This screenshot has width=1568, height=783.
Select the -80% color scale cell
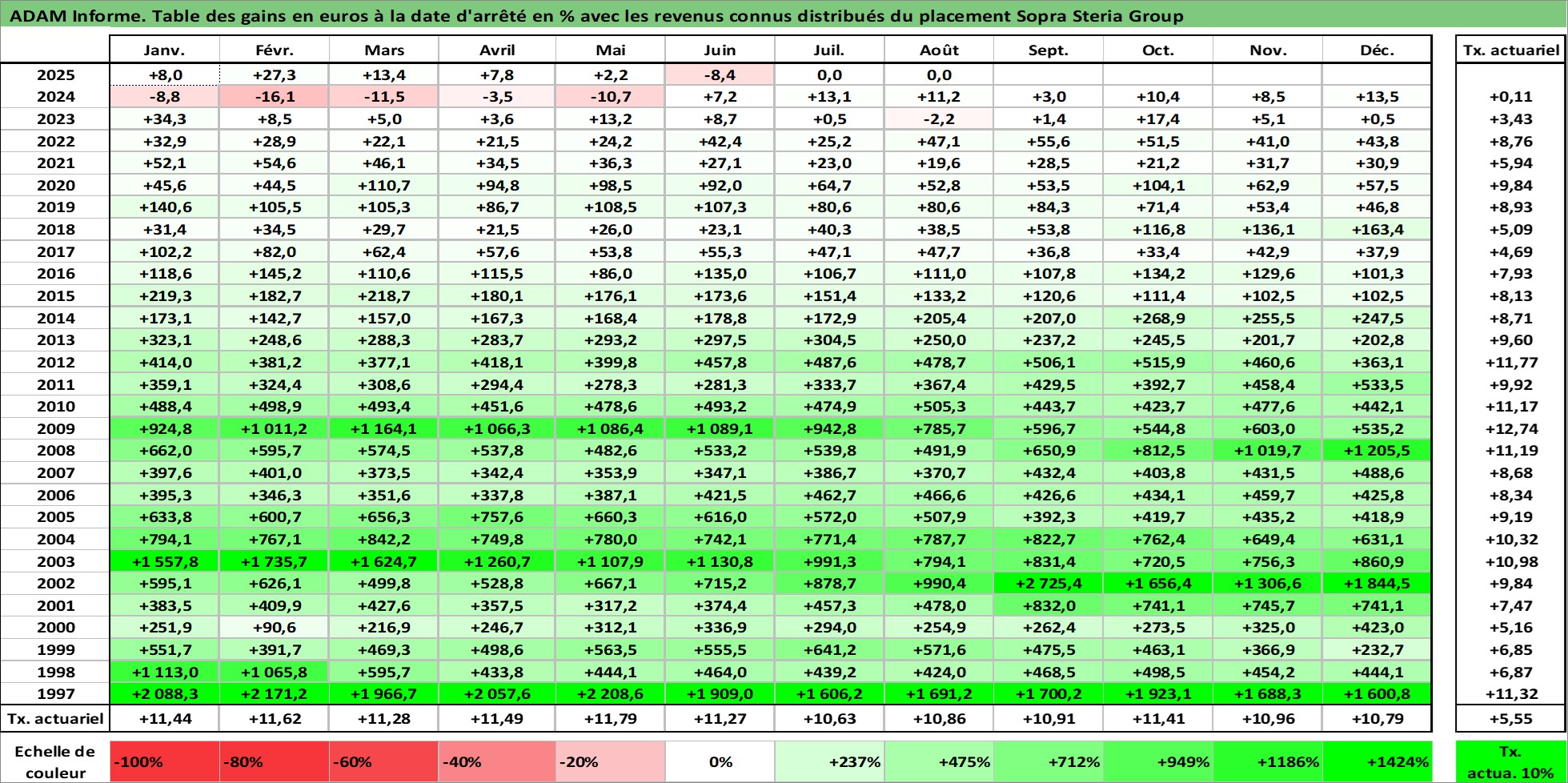click(x=274, y=761)
